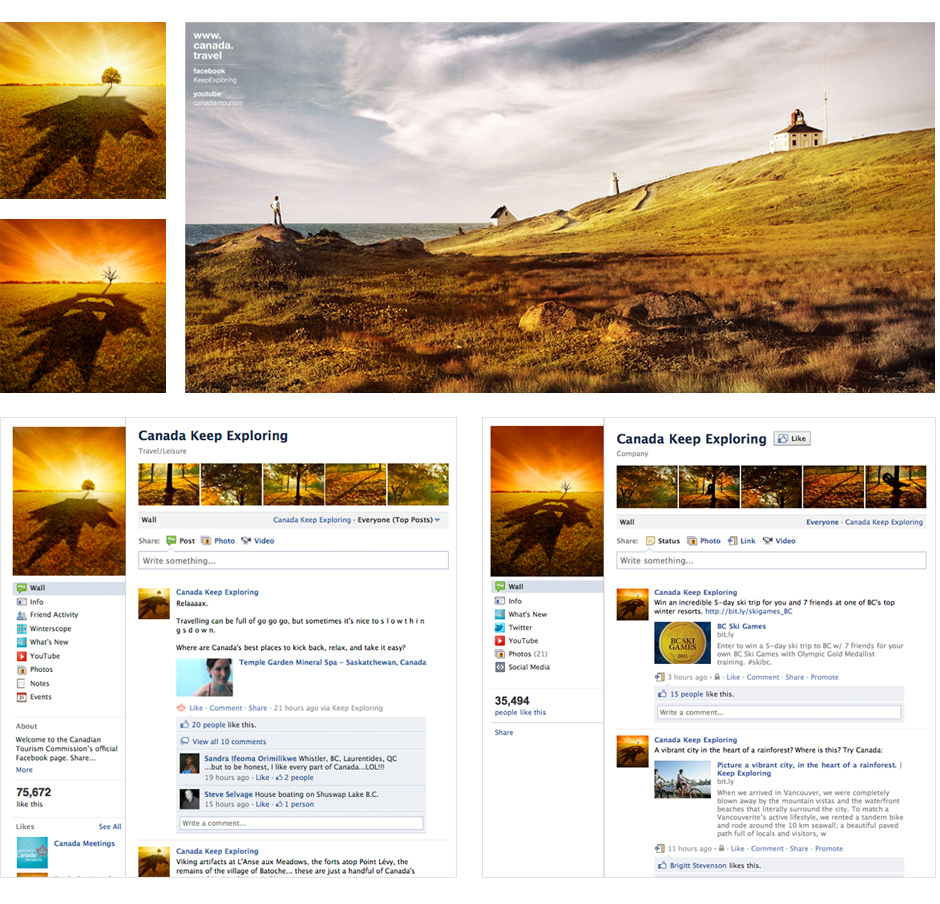Click the What's New icon on the Company page
940x904 pixels.
pyautogui.click(x=500, y=614)
